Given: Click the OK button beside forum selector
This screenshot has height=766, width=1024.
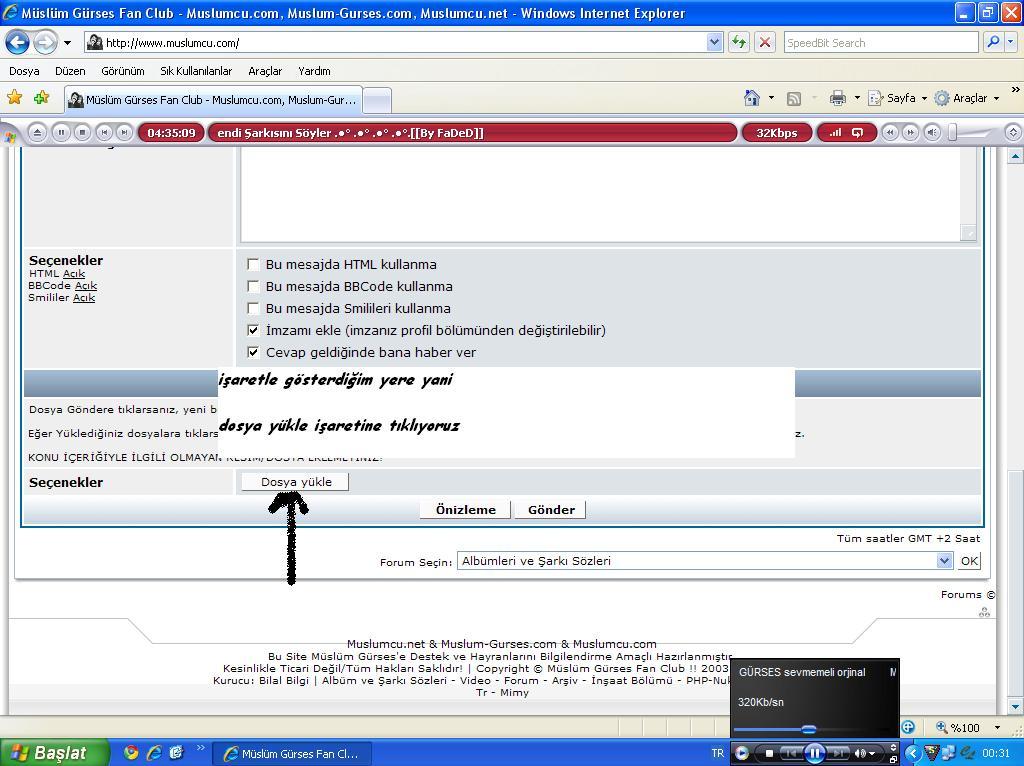Looking at the screenshot, I should click(x=969, y=561).
